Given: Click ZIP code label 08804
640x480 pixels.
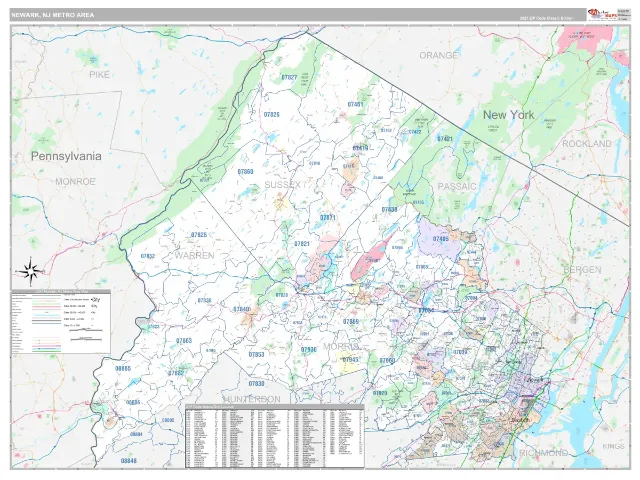Looking at the screenshot, I should pyautogui.click(x=136, y=434).
